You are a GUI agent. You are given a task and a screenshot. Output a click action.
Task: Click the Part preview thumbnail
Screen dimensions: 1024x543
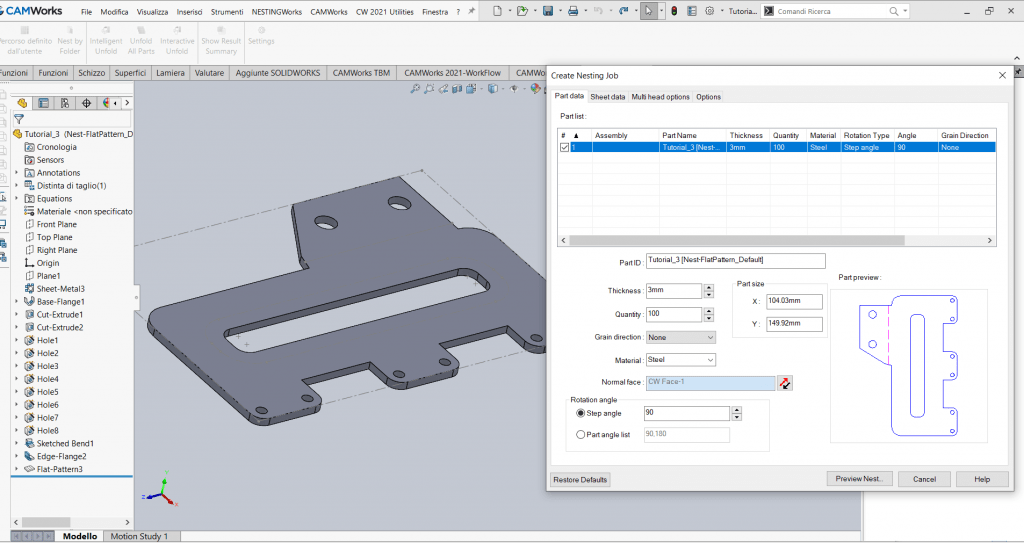click(x=908, y=366)
